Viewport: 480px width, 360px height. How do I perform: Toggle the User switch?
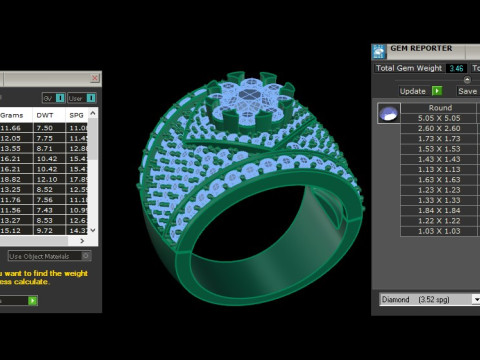[x=82, y=98]
